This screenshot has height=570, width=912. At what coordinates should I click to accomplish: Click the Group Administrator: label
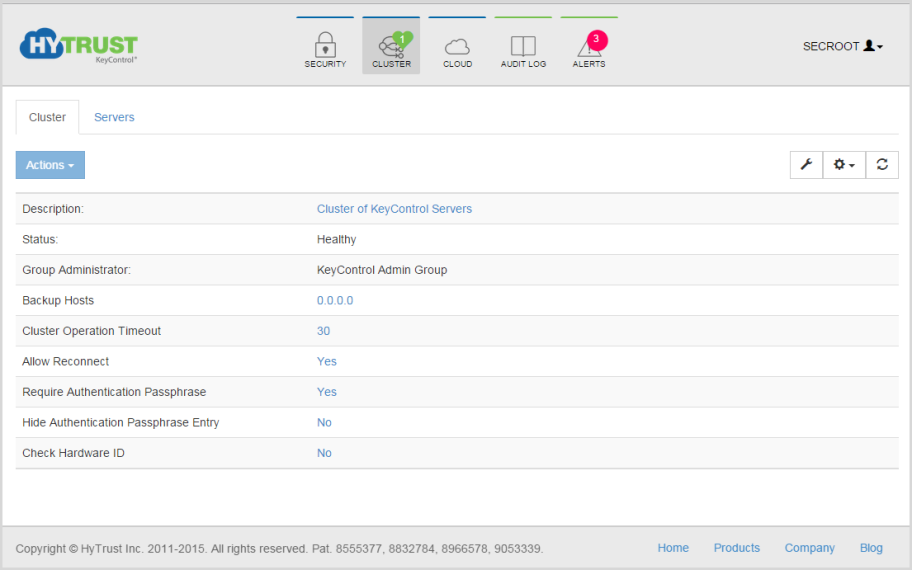tap(77, 270)
